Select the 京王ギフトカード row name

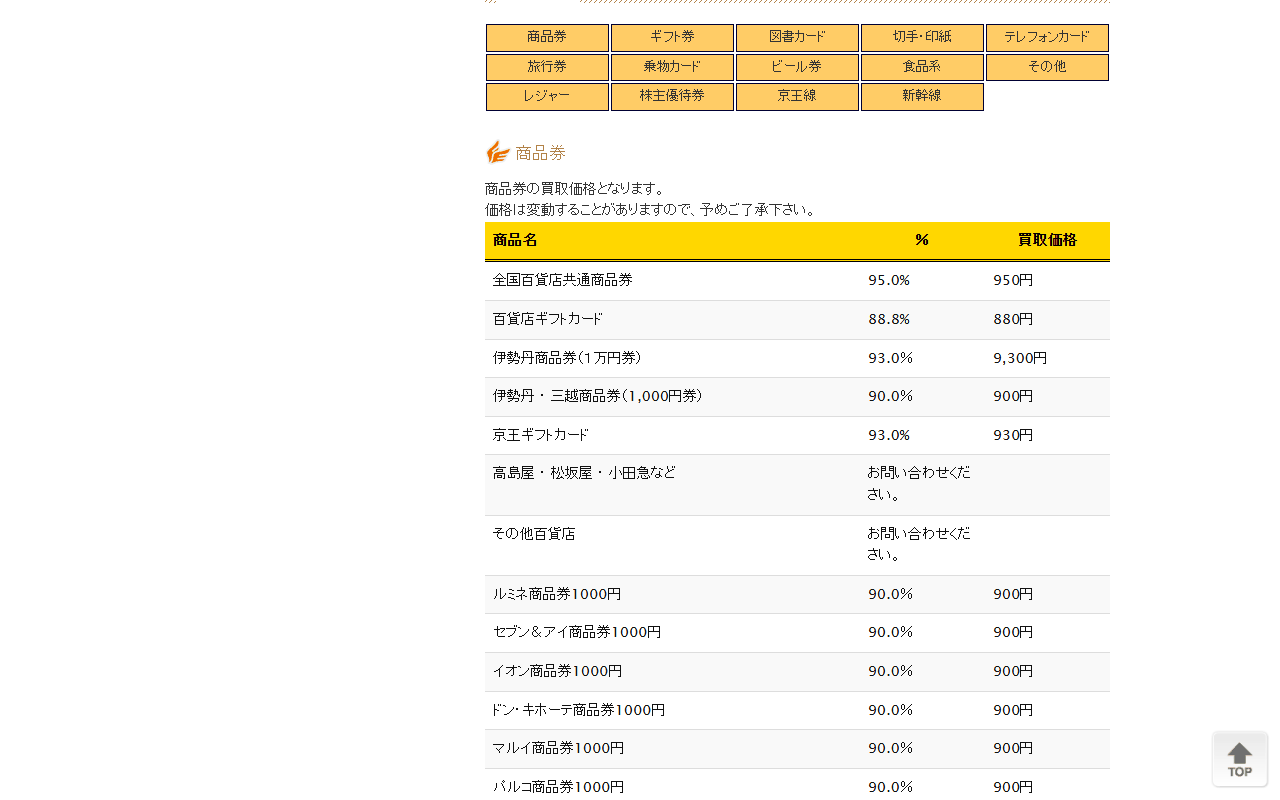coord(541,435)
